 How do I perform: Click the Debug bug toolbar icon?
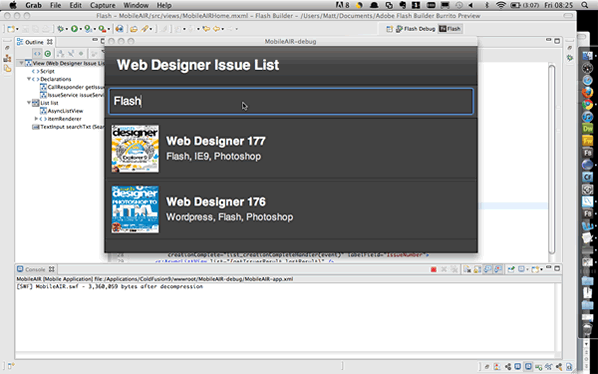click(x=60, y=29)
